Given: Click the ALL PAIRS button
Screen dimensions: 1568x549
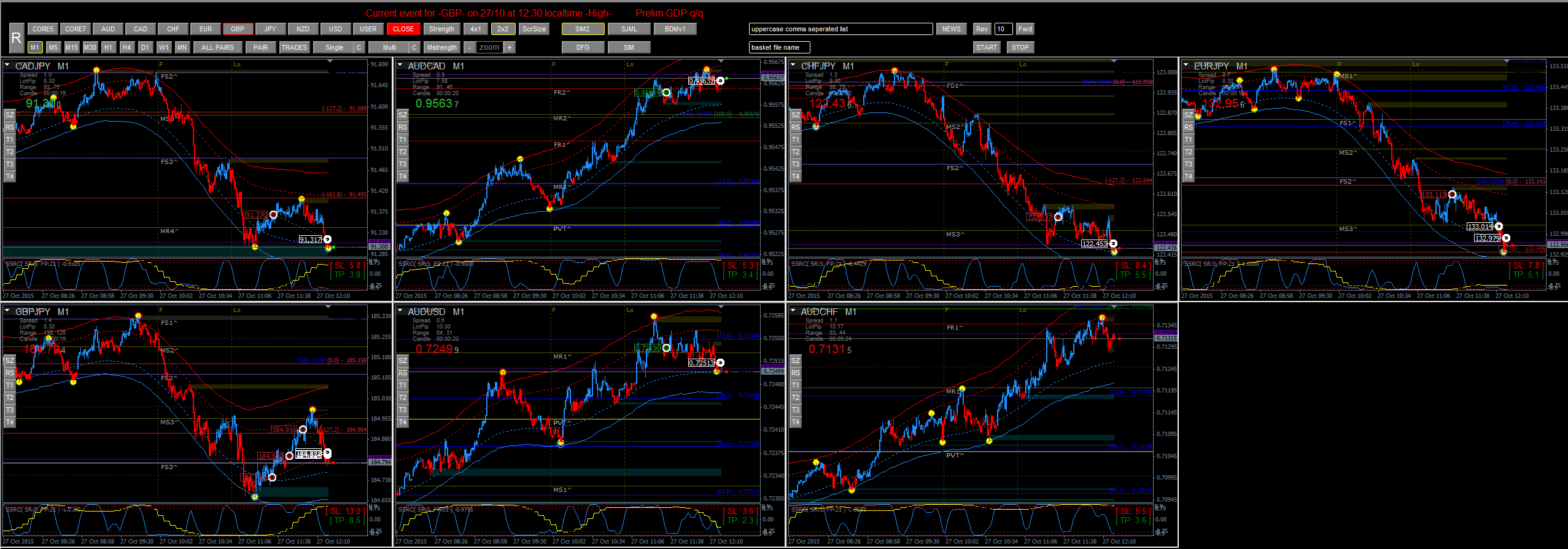Looking at the screenshot, I should [x=217, y=47].
